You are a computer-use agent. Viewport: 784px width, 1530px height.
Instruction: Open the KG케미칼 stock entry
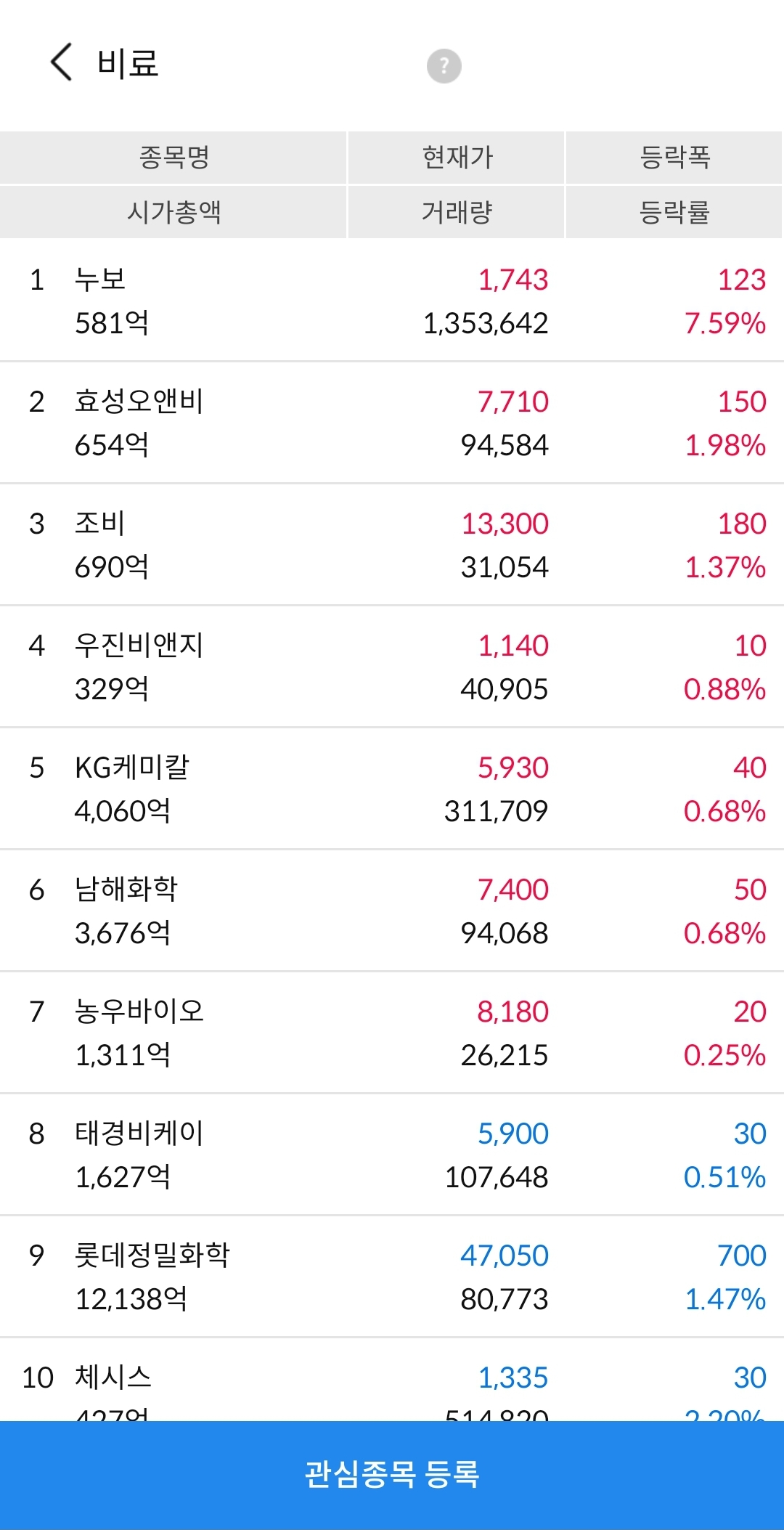[392, 789]
